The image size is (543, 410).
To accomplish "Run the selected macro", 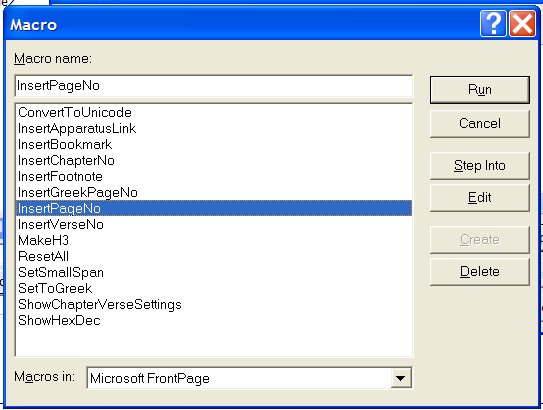I will point(480,90).
